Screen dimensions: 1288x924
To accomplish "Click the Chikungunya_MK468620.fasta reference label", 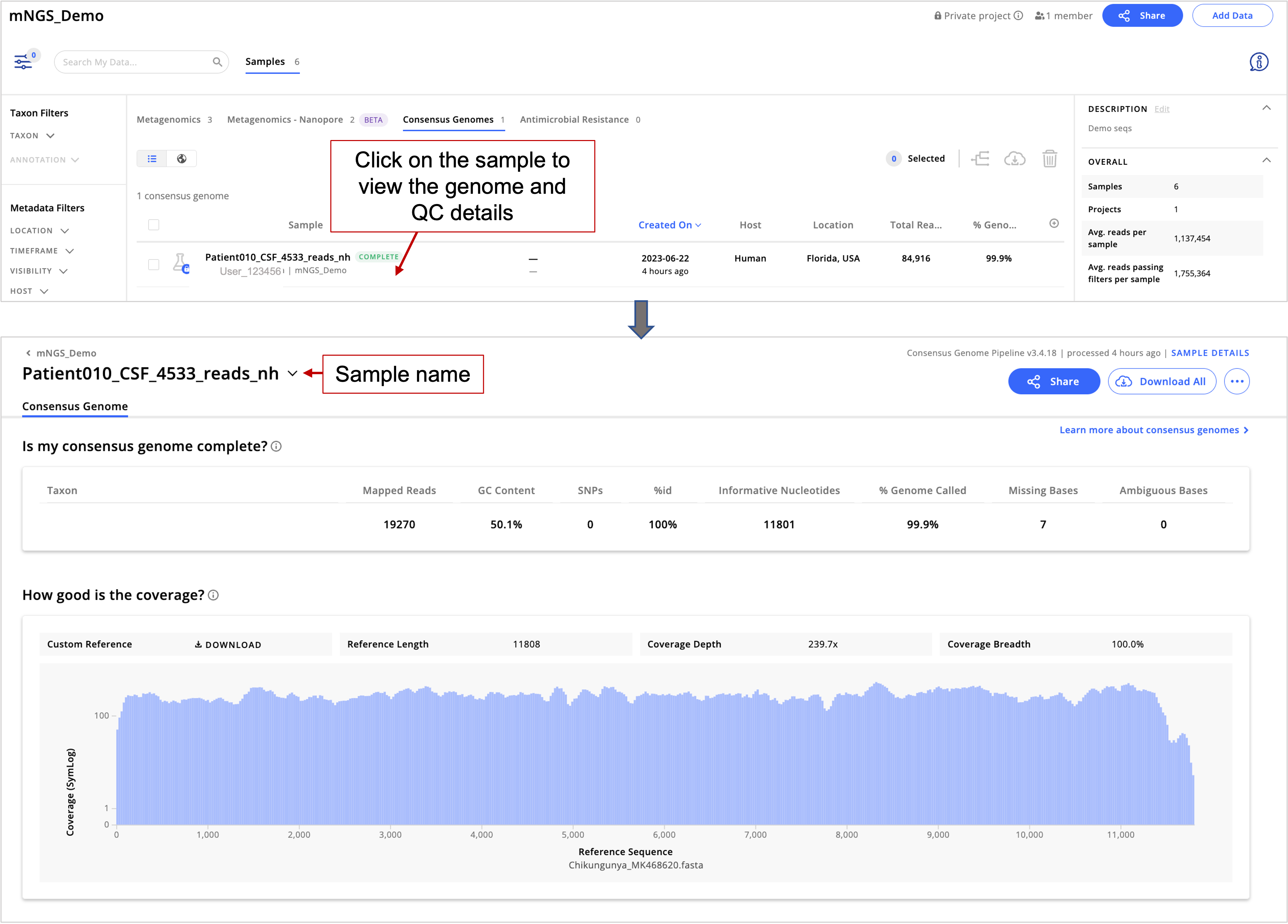I will tap(635, 865).
